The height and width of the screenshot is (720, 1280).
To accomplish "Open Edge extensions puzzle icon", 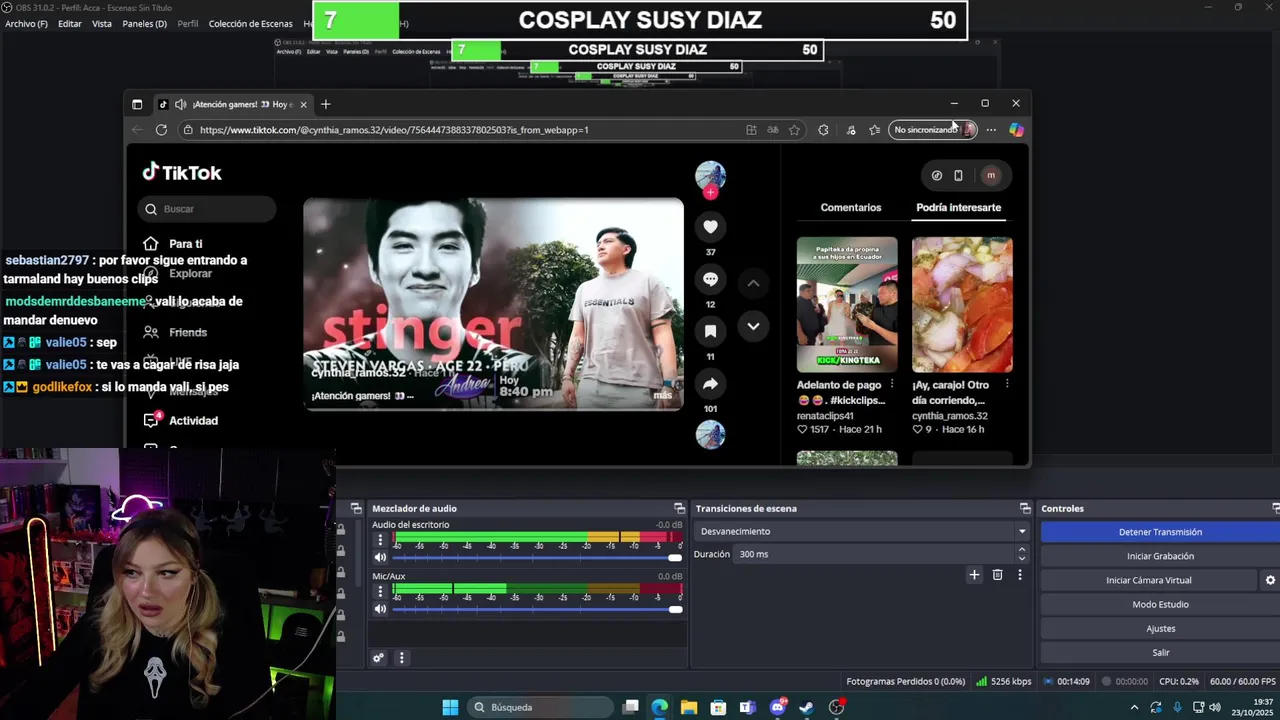I will pos(823,130).
